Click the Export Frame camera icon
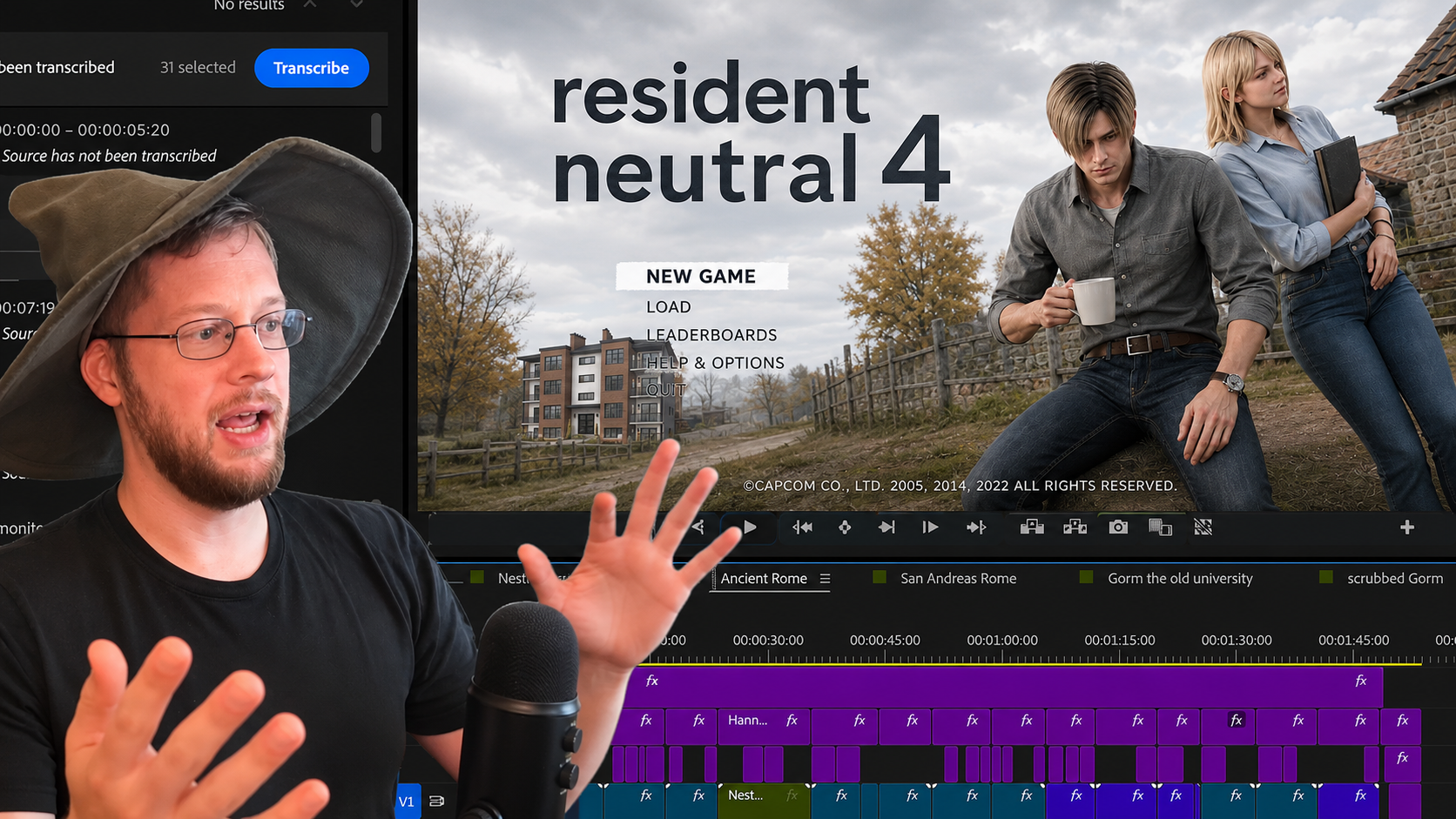 [x=1118, y=527]
